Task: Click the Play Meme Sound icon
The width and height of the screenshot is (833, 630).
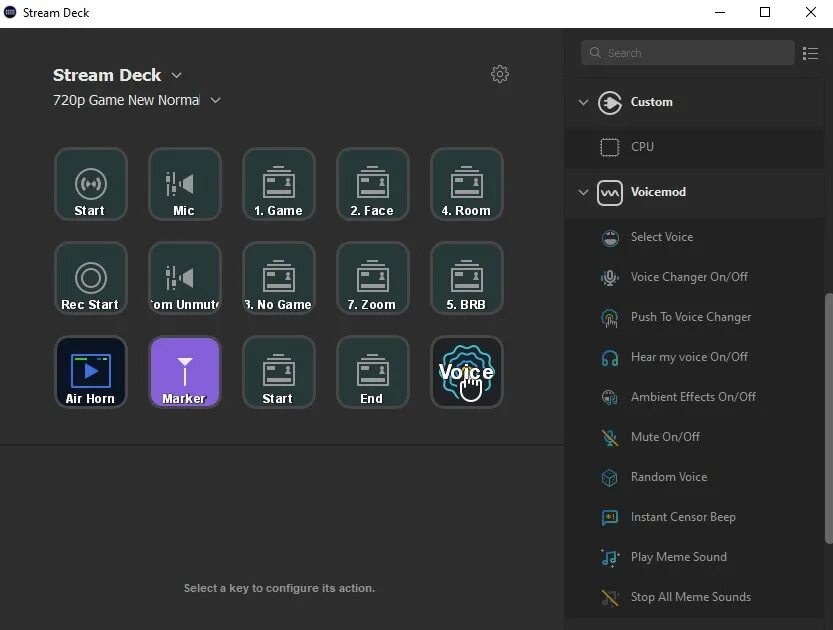Action: [610, 558]
